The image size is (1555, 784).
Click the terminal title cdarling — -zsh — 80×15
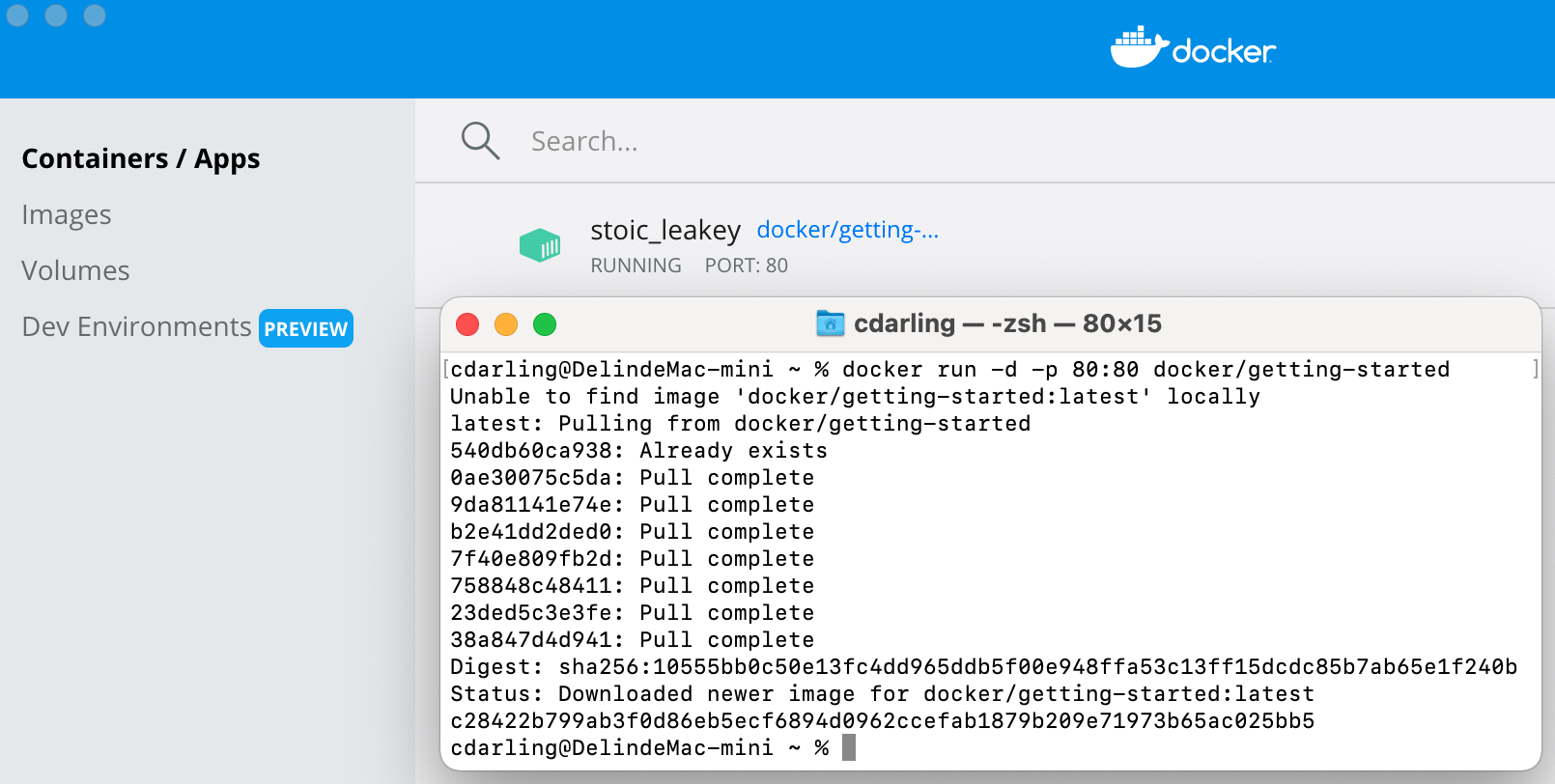point(1007,323)
